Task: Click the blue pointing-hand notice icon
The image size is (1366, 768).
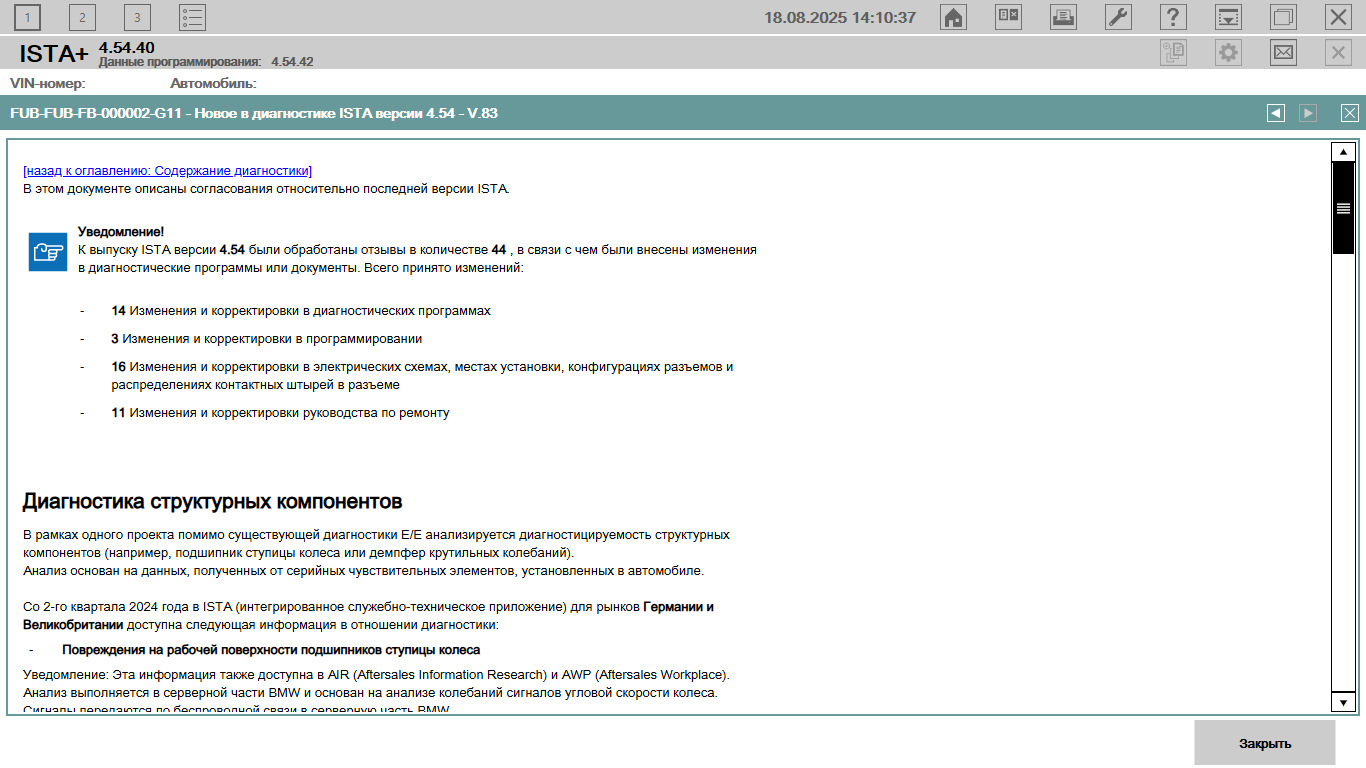Action: point(48,251)
